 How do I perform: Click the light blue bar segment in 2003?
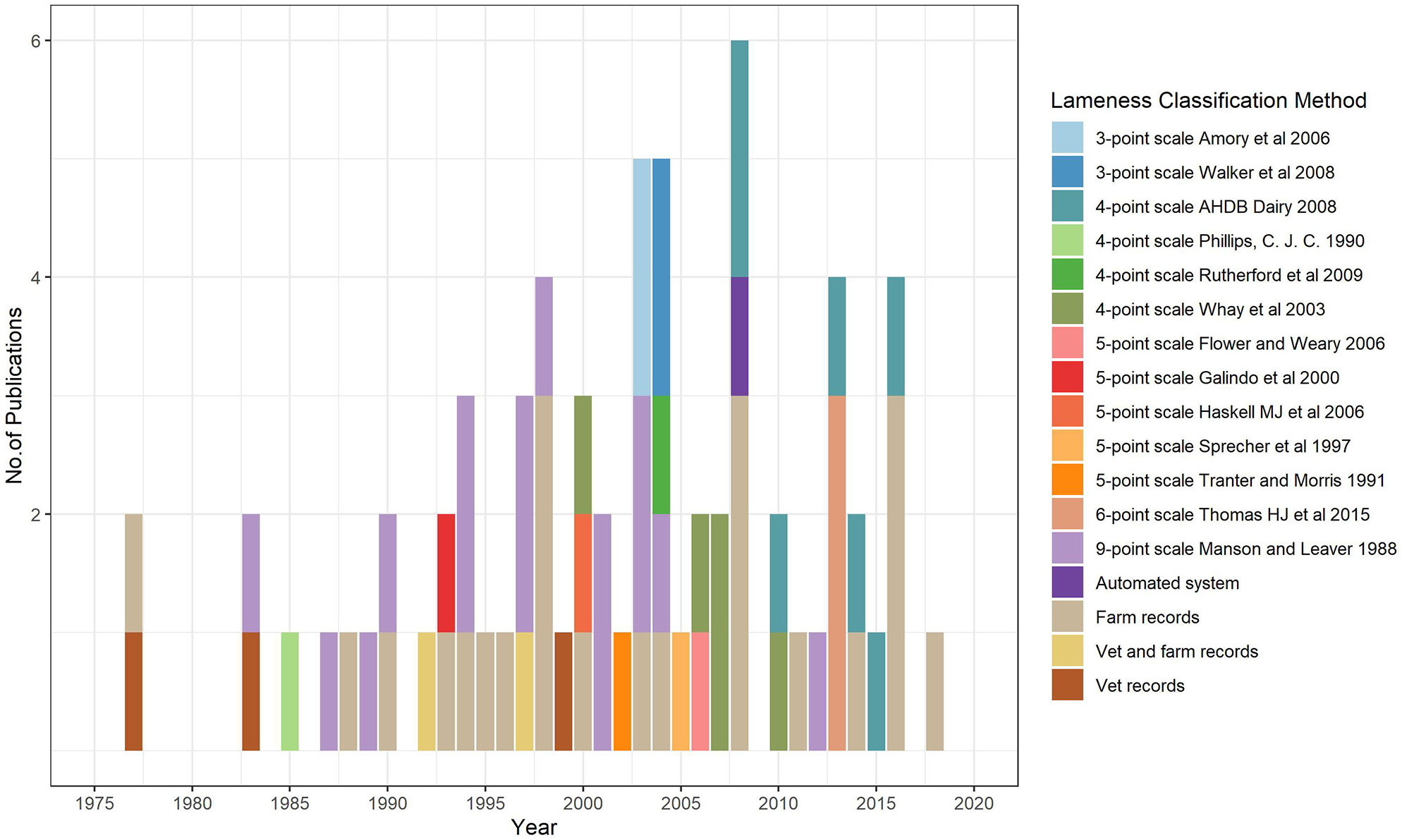click(642, 277)
